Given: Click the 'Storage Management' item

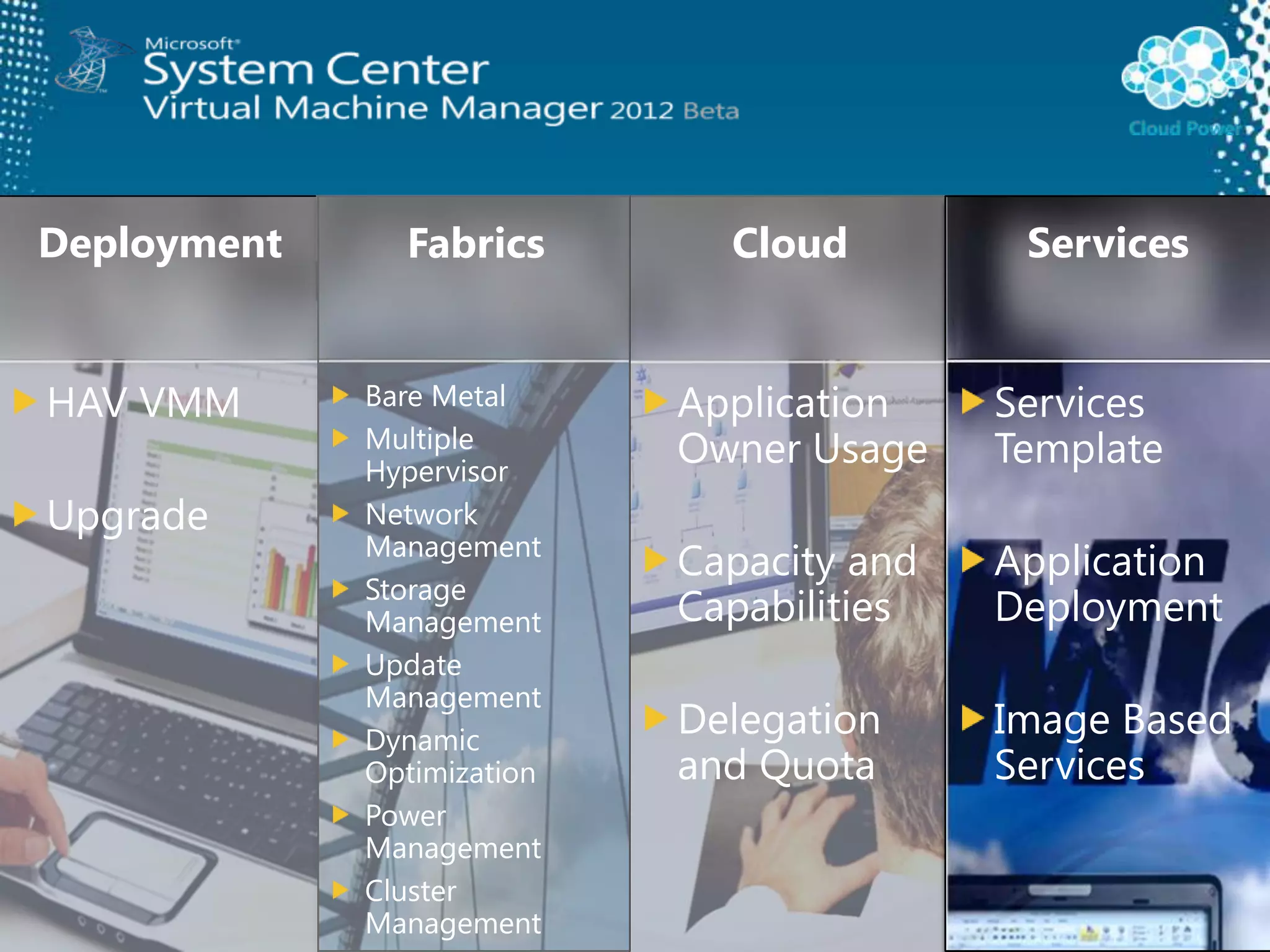Looking at the screenshot, I should 453,606.
